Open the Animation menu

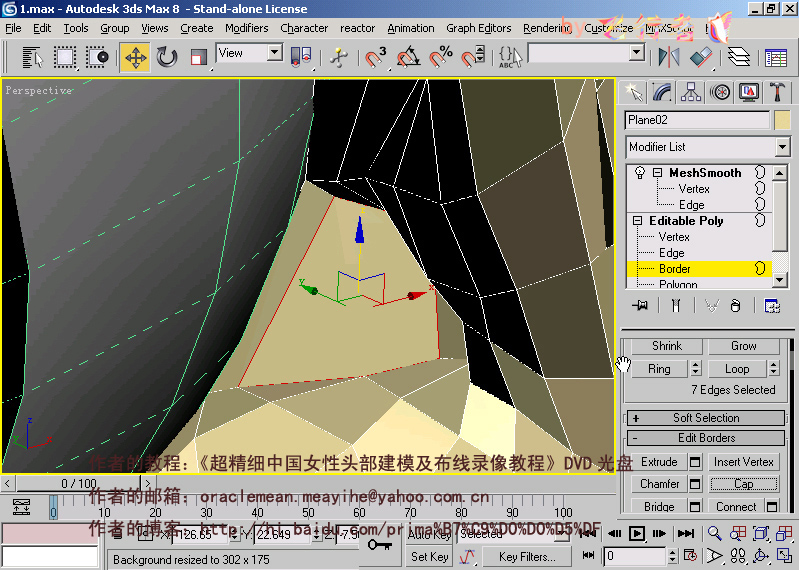[411, 29]
